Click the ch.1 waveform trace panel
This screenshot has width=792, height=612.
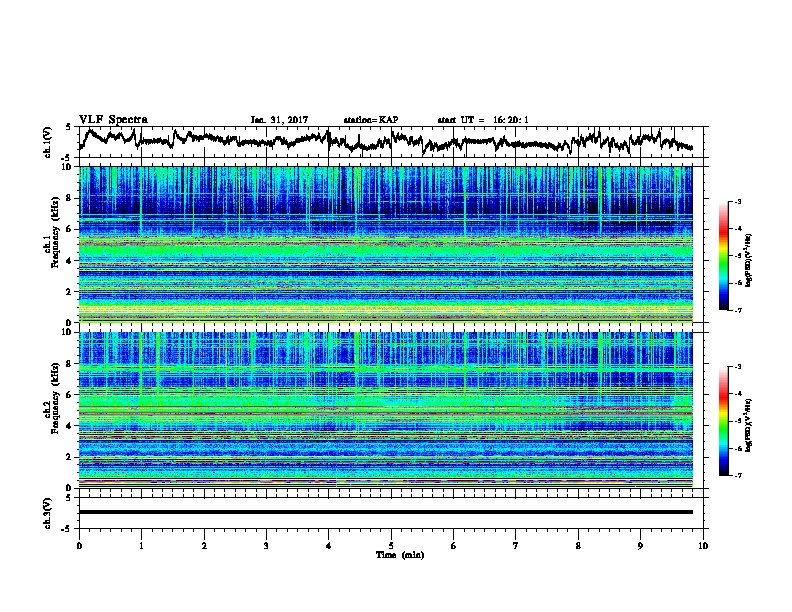390,142
